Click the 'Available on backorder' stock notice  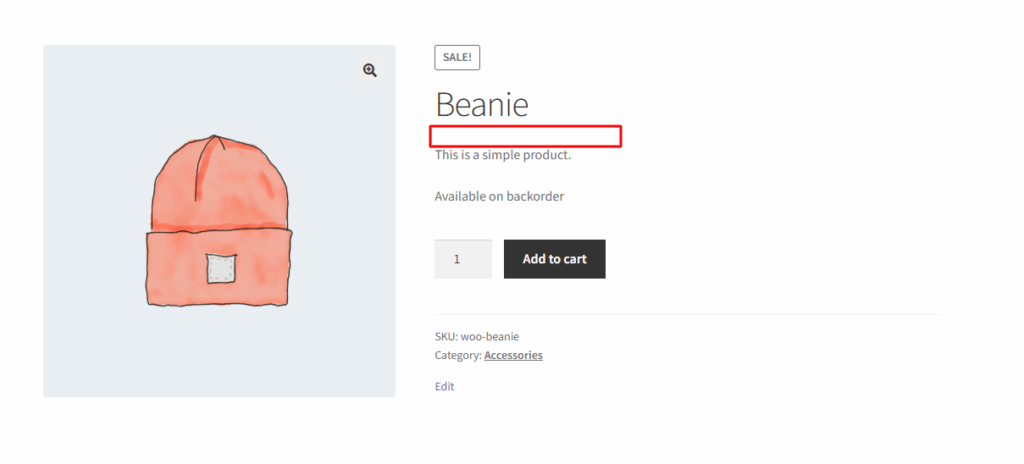click(x=499, y=196)
